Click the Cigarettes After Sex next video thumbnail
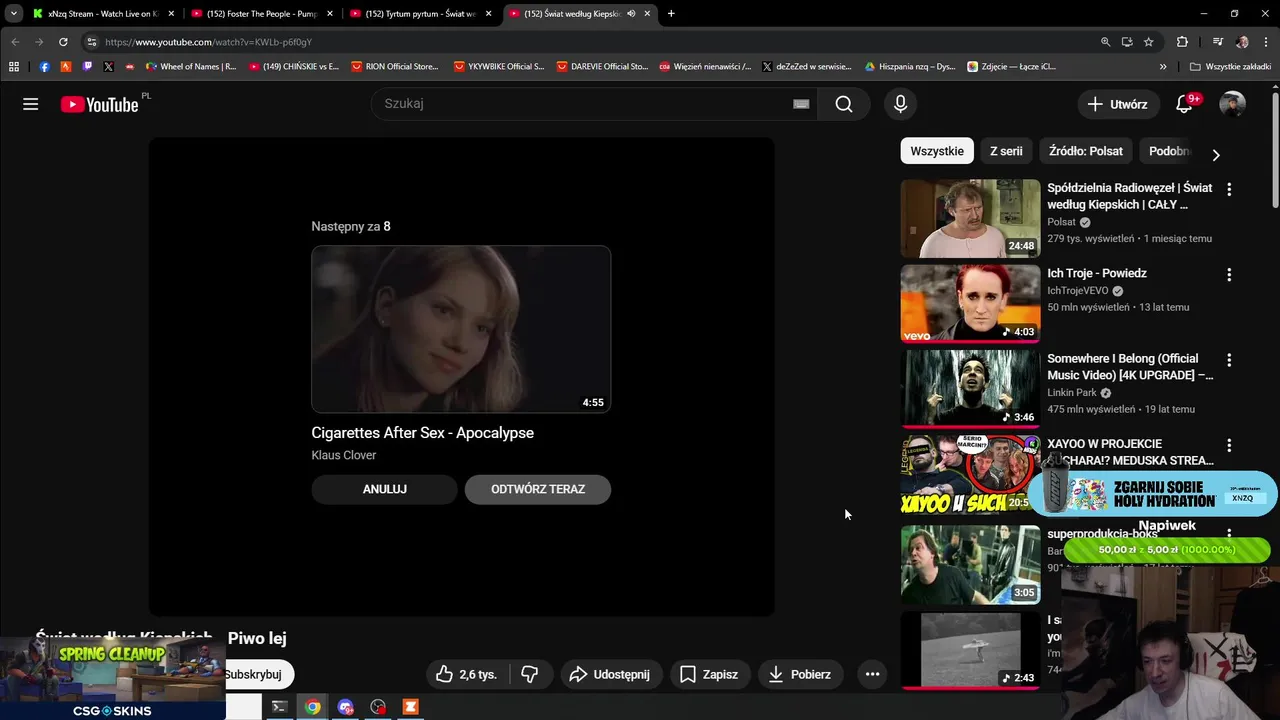The height and width of the screenshot is (720, 1280). pyautogui.click(x=461, y=329)
